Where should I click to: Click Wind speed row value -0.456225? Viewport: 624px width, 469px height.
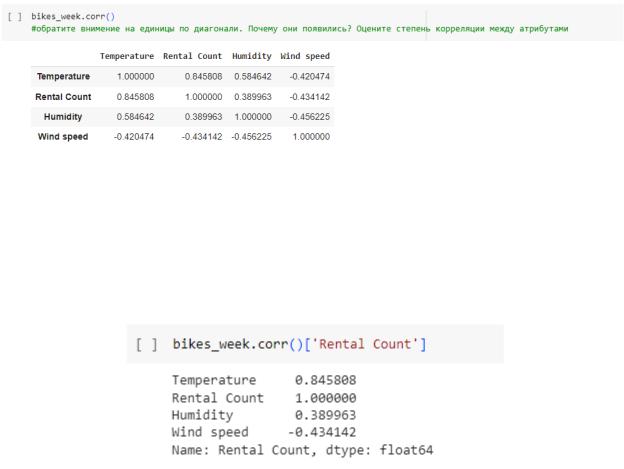point(251,136)
